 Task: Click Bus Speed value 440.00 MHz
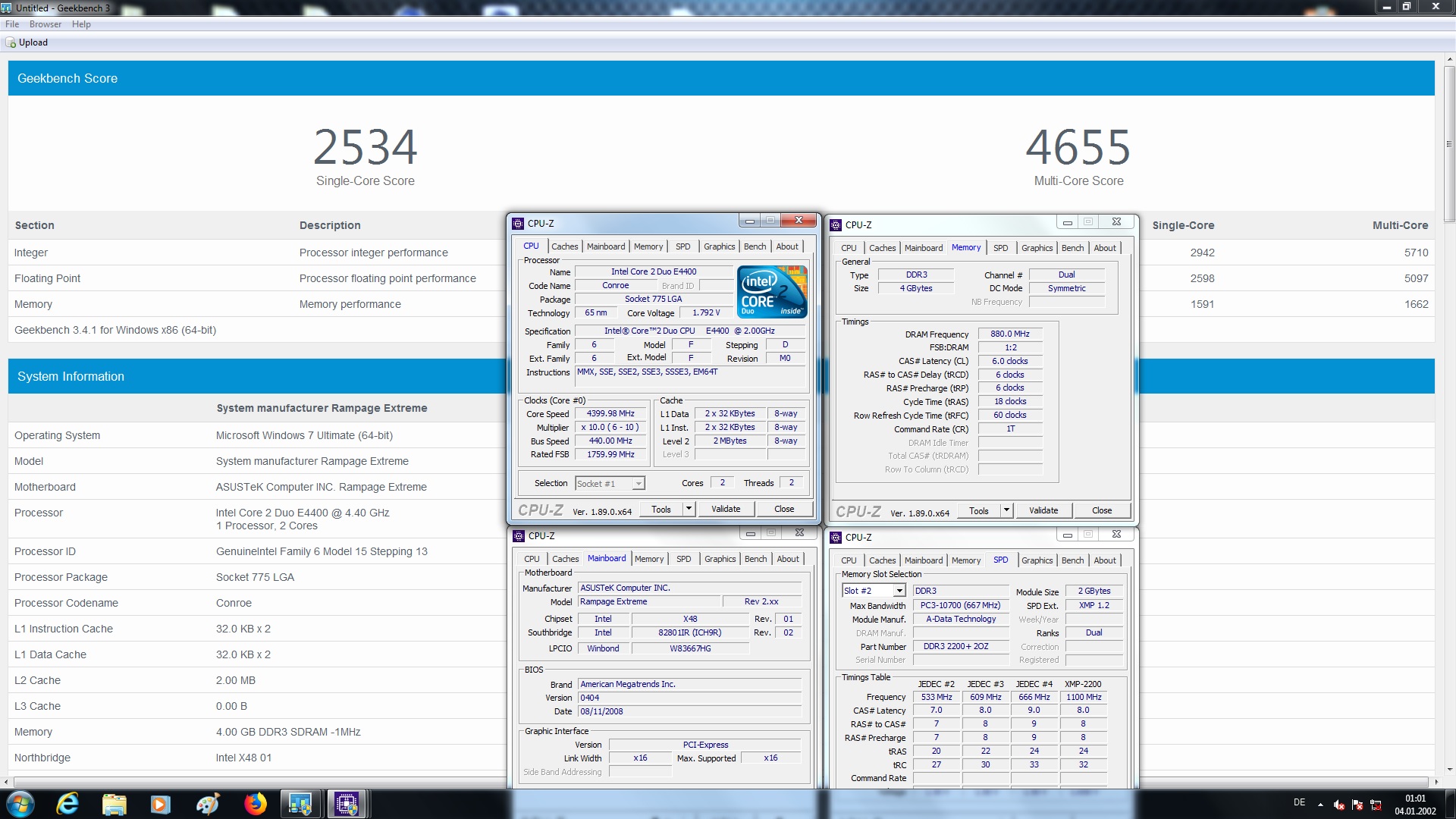[x=610, y=441]
